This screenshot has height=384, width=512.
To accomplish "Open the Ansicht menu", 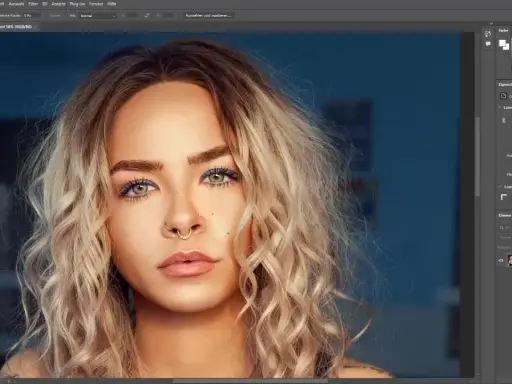I will pos(58,4).
